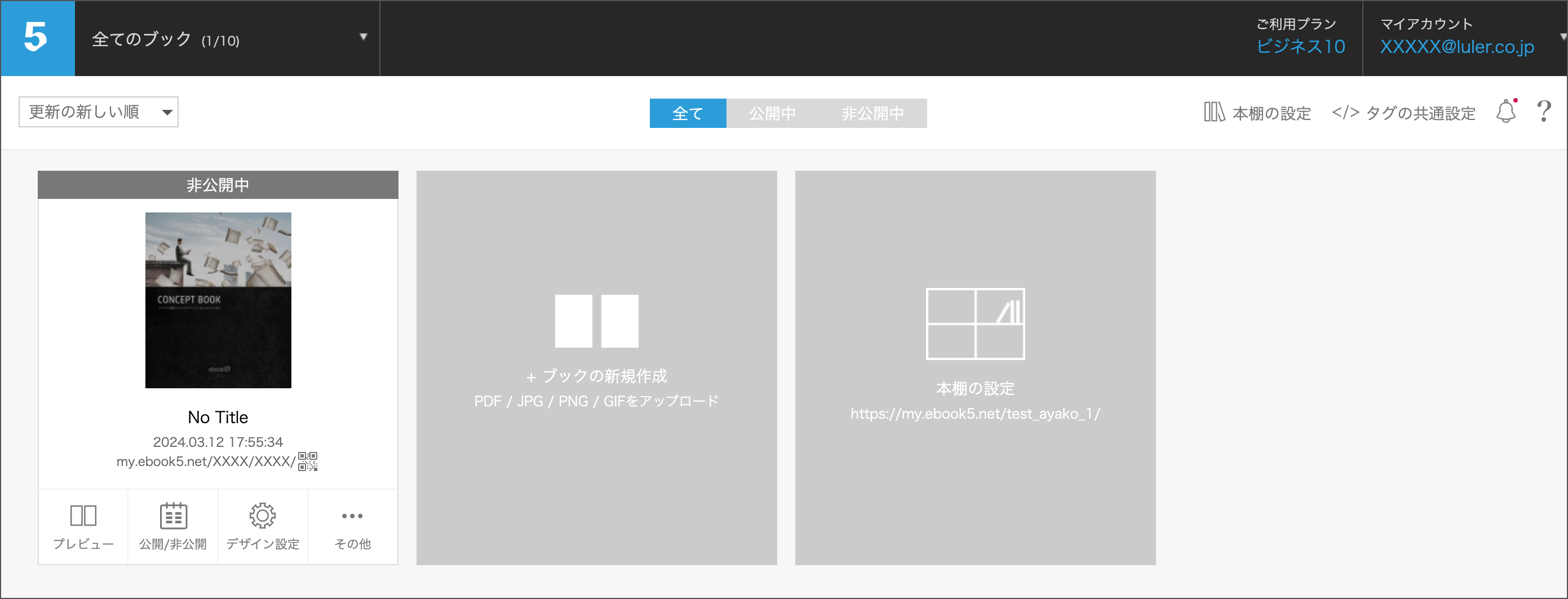Select the 全て filter tab
This screenshot has height=599, width=1568.
(687, 113)
